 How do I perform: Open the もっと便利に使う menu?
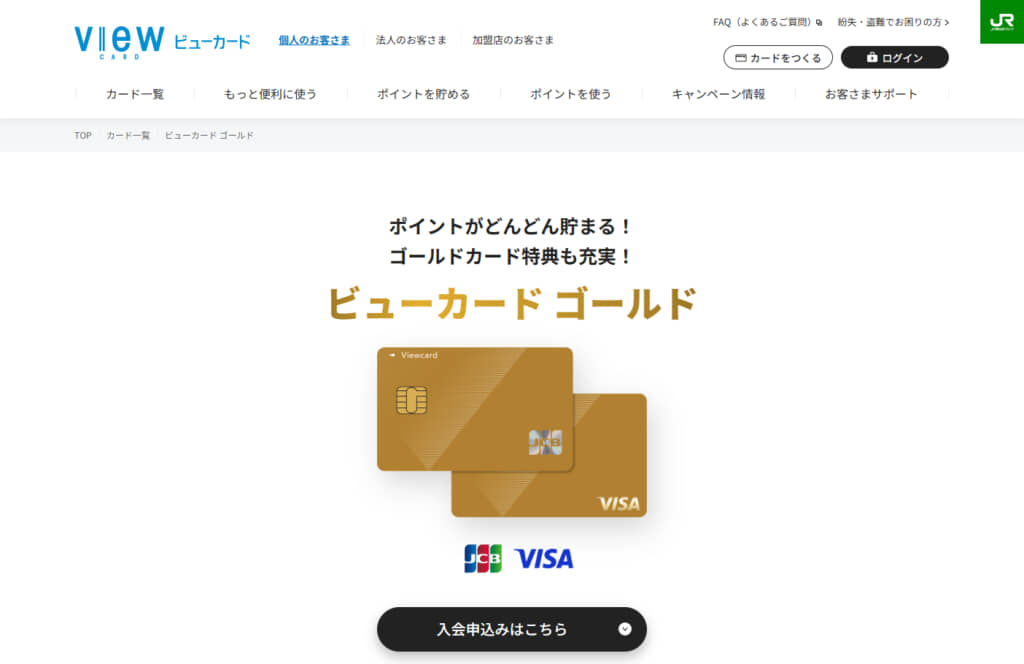[x=270, y=94]
